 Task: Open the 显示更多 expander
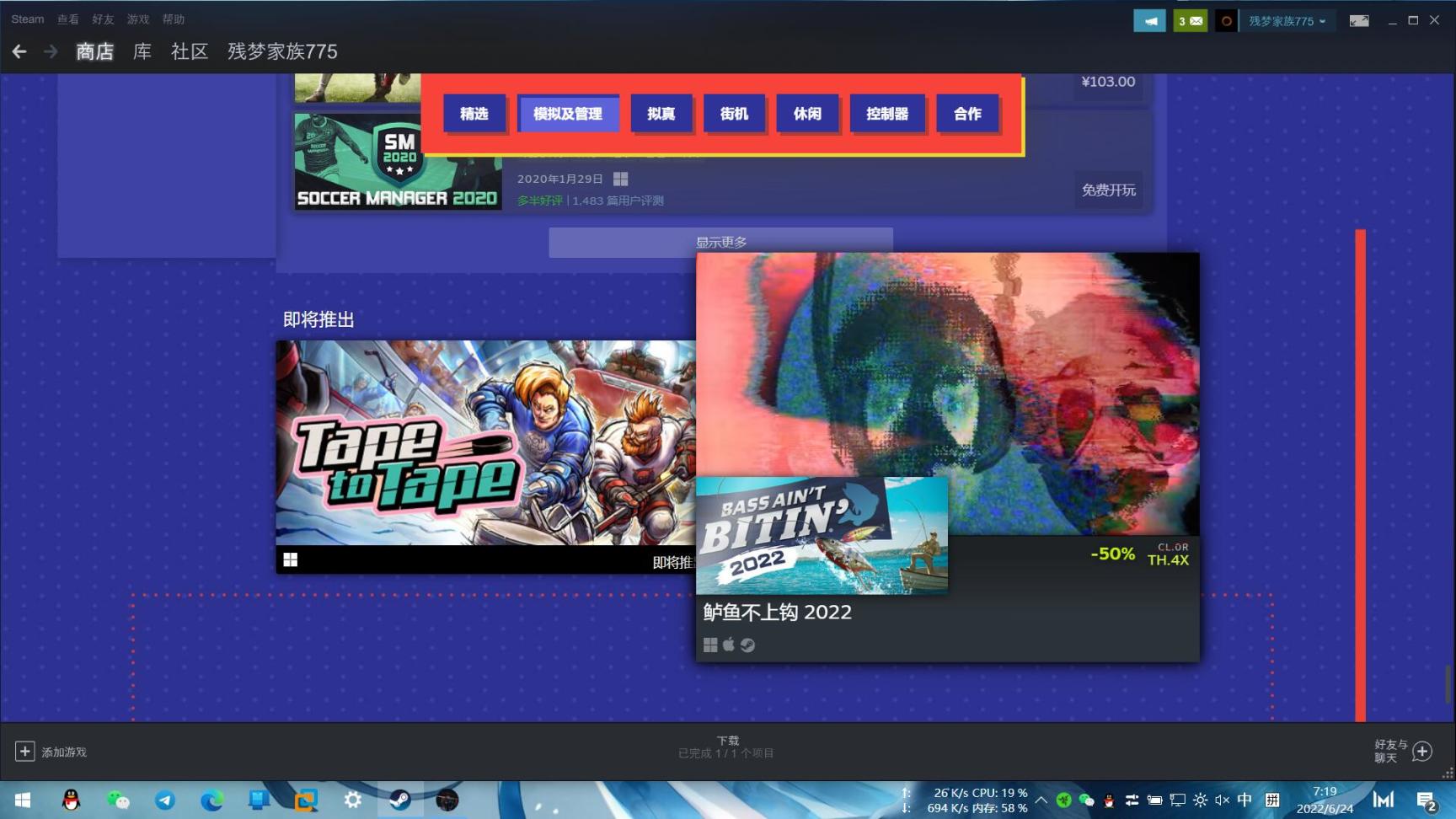722,242
